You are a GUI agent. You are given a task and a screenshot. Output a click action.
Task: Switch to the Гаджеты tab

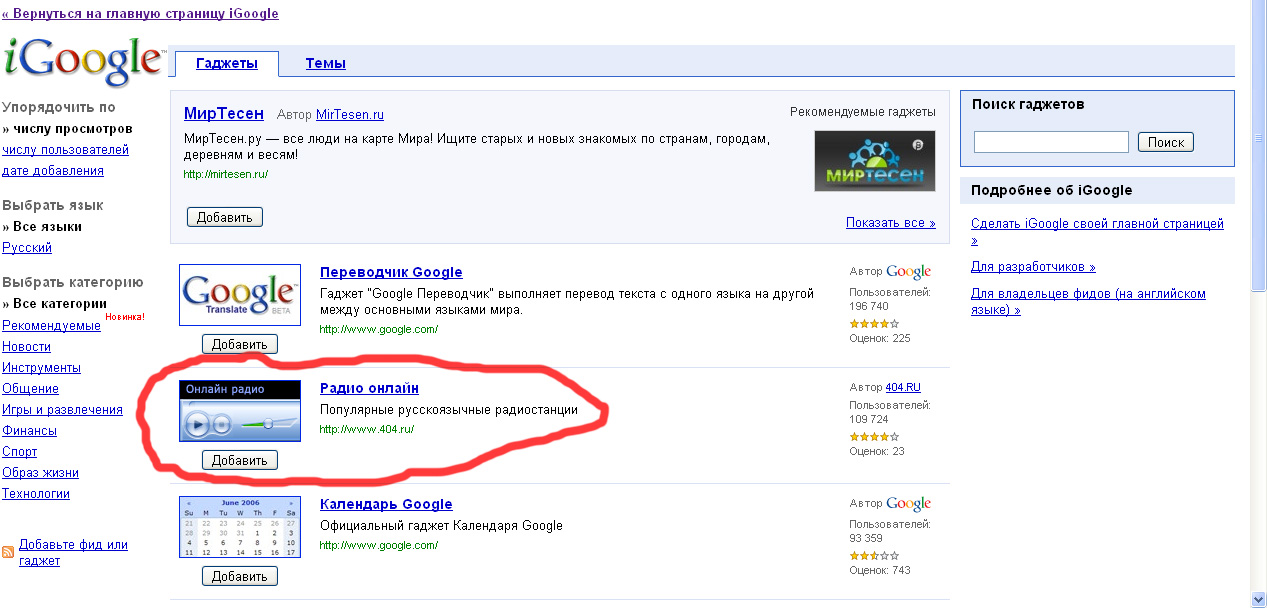tap(227, 63)
